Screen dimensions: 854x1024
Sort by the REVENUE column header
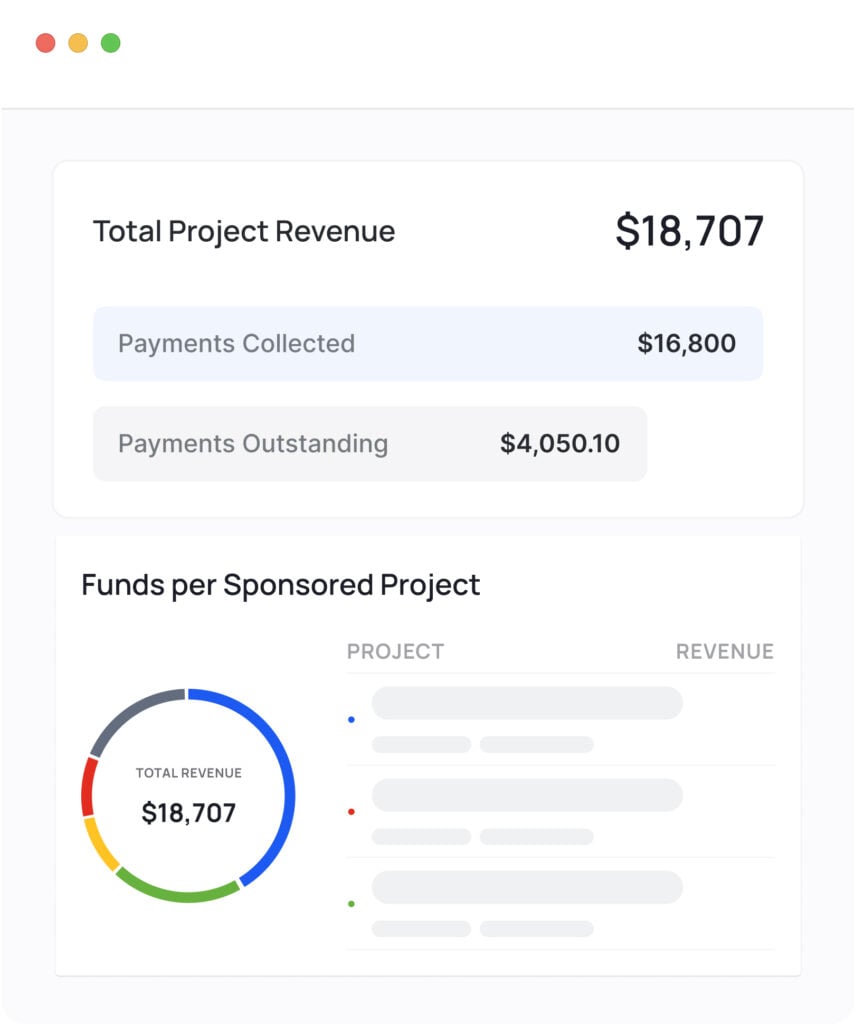tap(725, 651)
